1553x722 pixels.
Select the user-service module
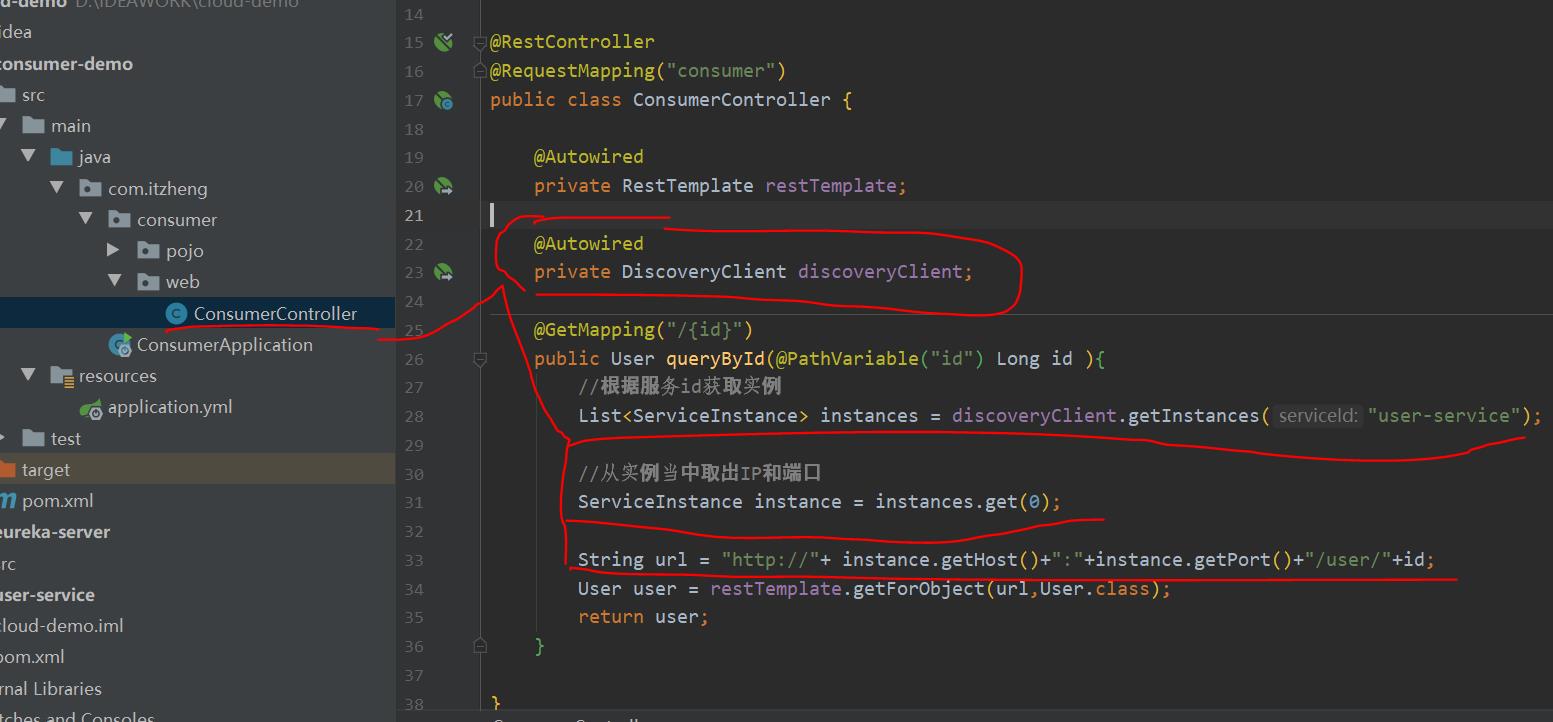(x=47, y=594)
